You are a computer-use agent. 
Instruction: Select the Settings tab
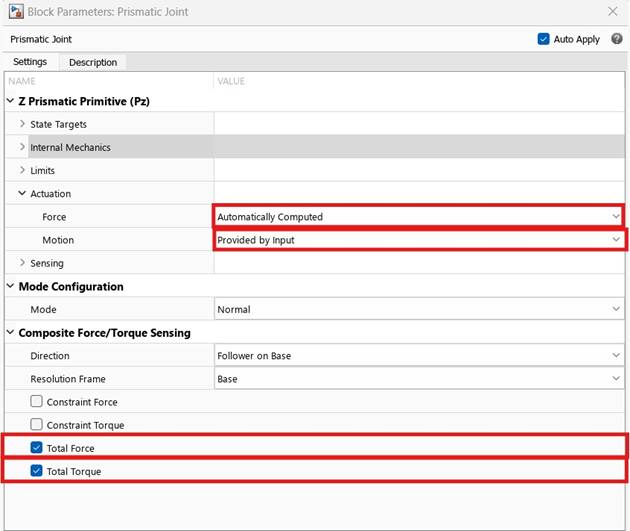[30, 62]
